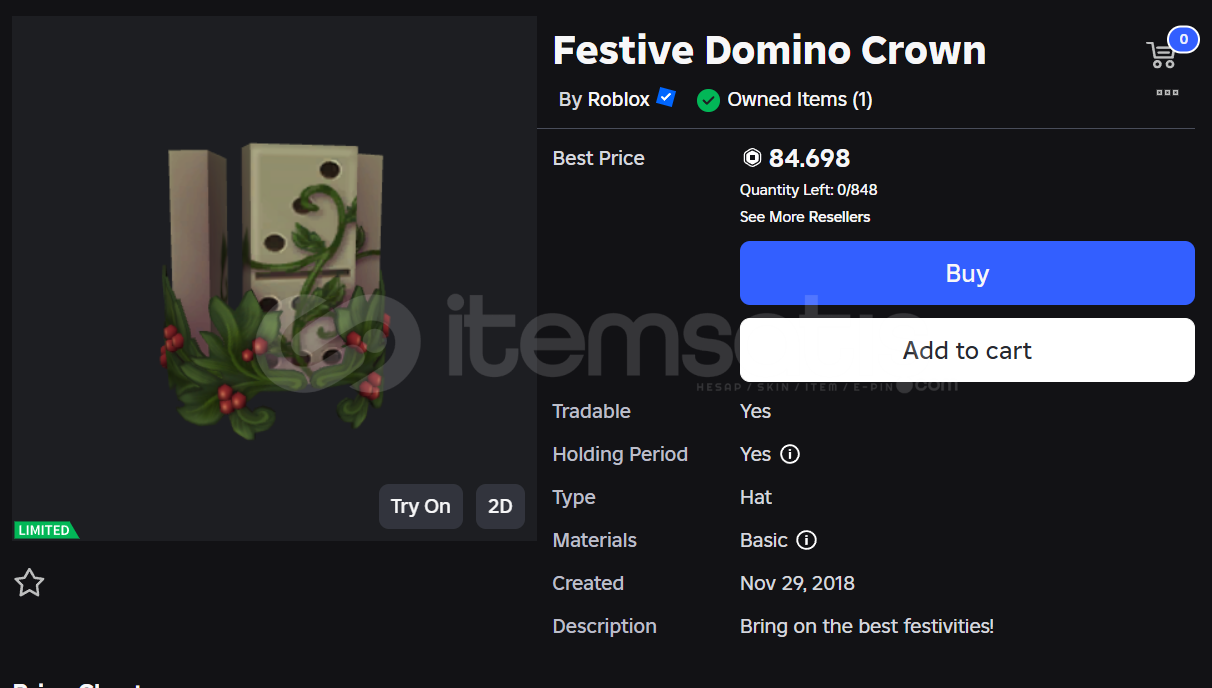Toggle the 2D view mode
The height and width of the screenshot is (688, 1212).
[x=500, y=506]
